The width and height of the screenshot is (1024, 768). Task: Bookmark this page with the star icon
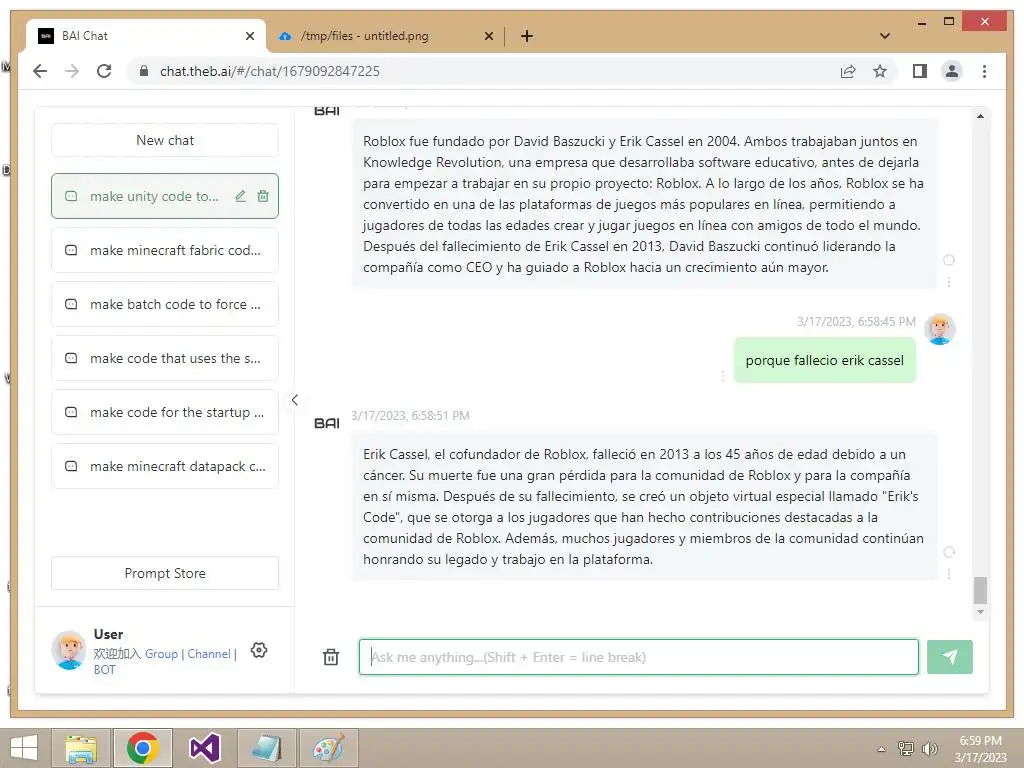click(880, 71)
